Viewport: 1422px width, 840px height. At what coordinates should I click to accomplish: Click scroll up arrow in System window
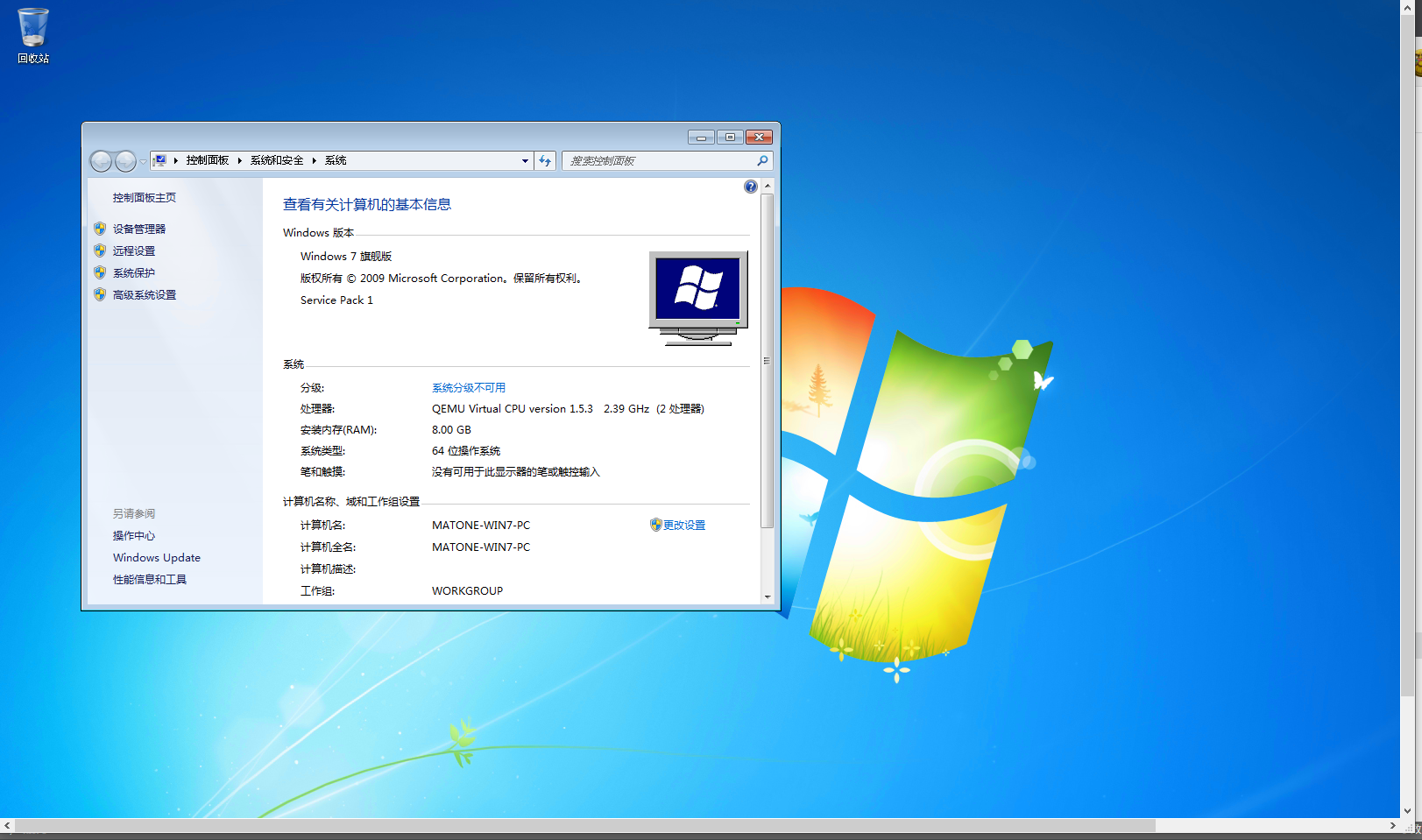(x=768, y=186)
